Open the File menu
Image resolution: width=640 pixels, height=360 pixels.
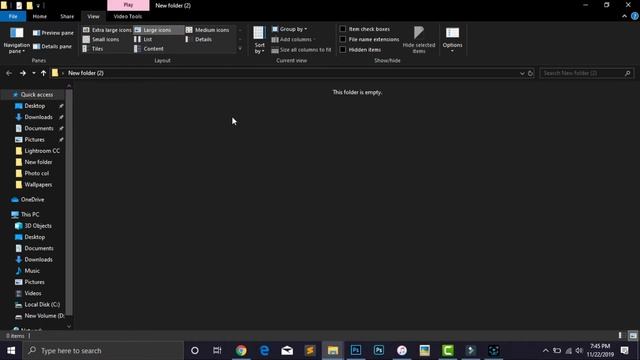tap(13, 16)
